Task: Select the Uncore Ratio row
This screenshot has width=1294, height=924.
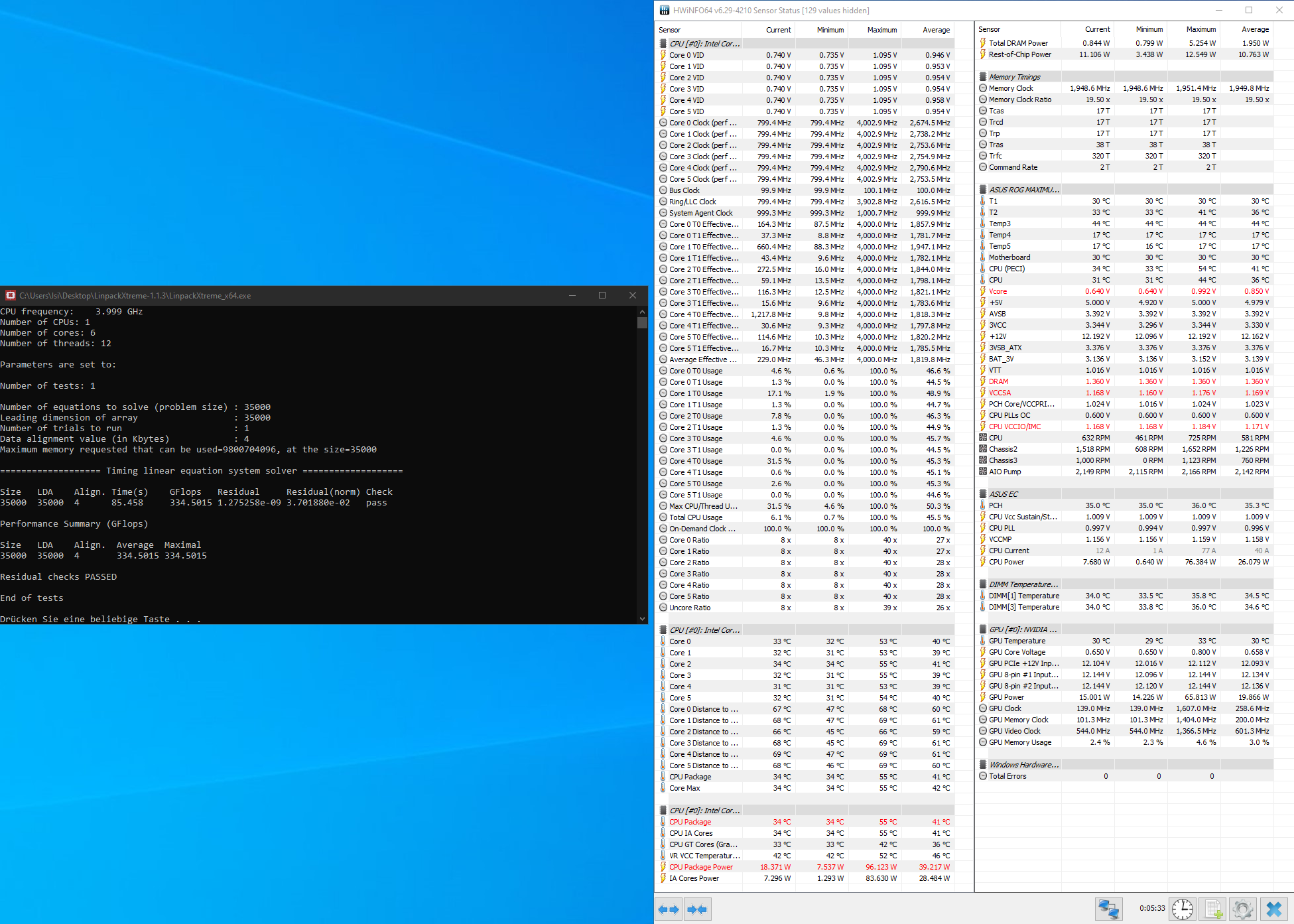Action: click(805, 608)
